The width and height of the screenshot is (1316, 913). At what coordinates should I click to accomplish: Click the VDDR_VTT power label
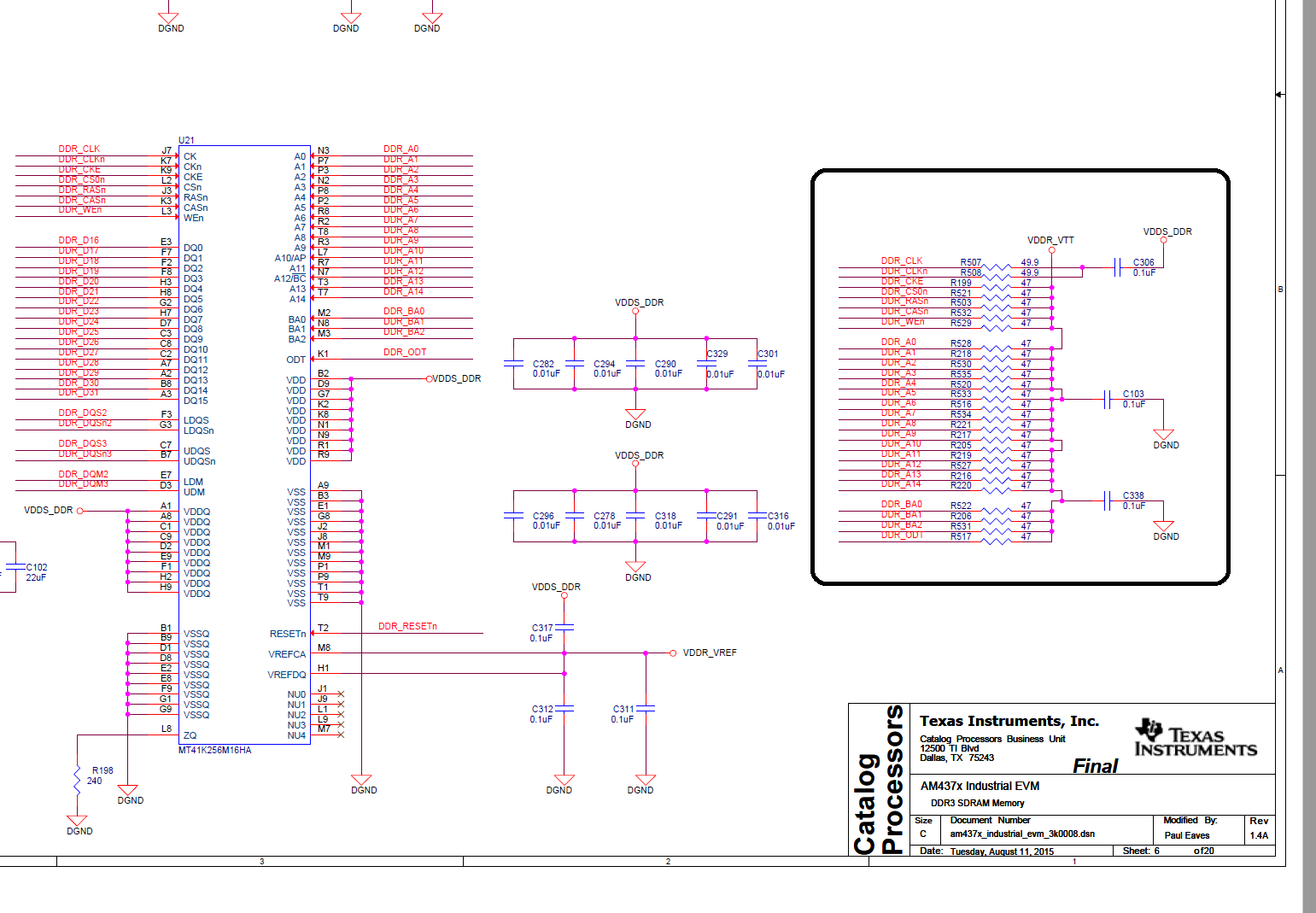1050,240
